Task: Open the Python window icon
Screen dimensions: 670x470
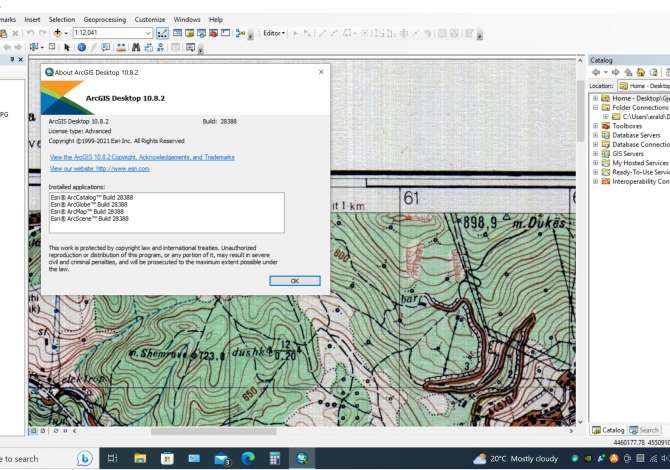Action: [225, 33]
